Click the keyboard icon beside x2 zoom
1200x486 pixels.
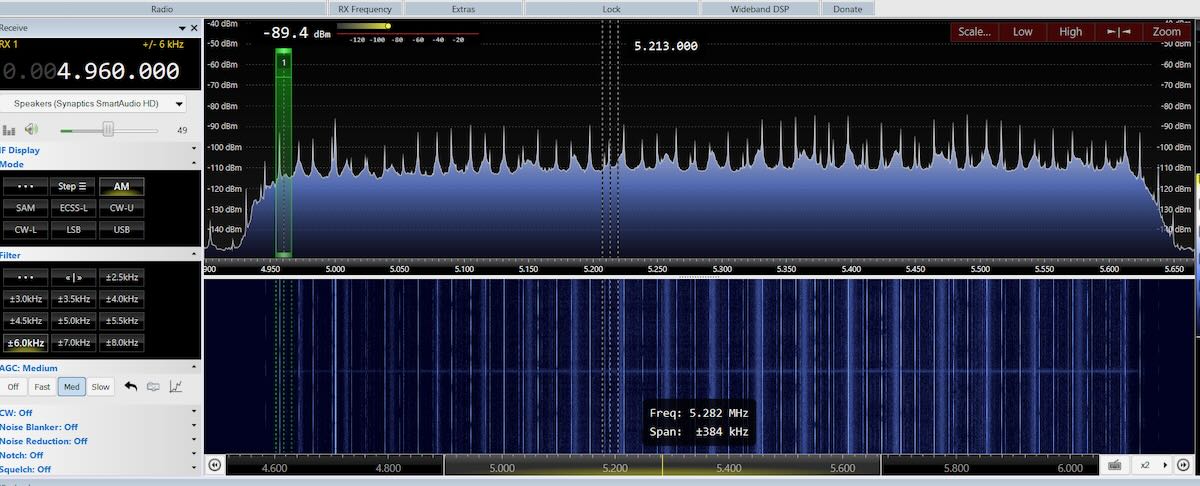pos(1114,465)
